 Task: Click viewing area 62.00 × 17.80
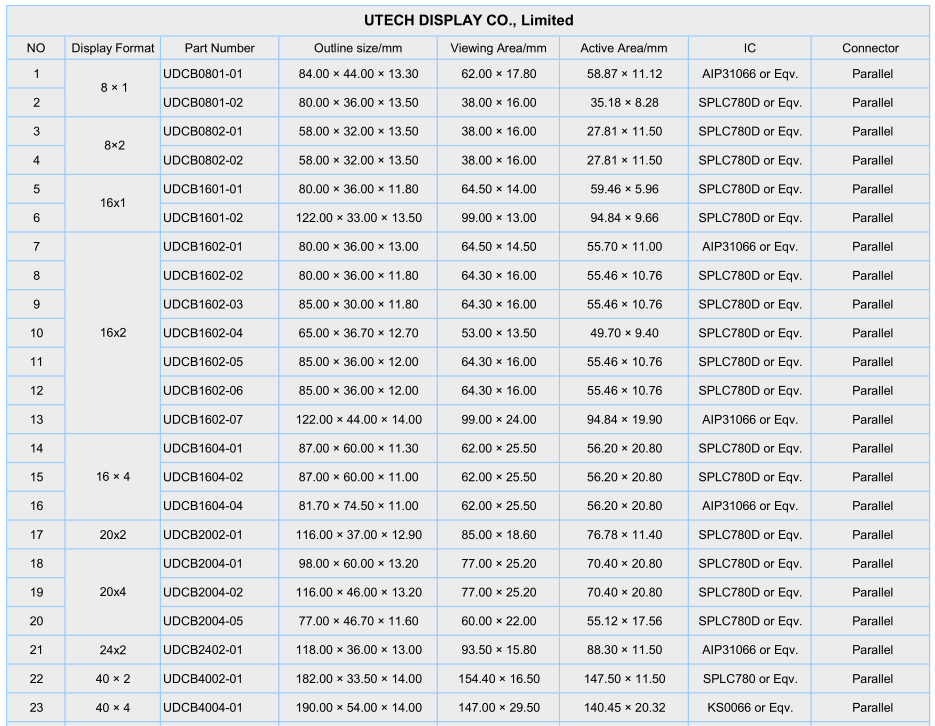499,74
